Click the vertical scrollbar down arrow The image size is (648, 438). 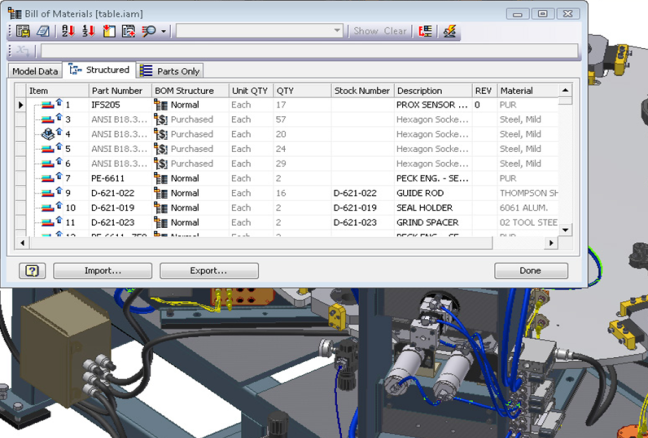(x=565, y=230)
